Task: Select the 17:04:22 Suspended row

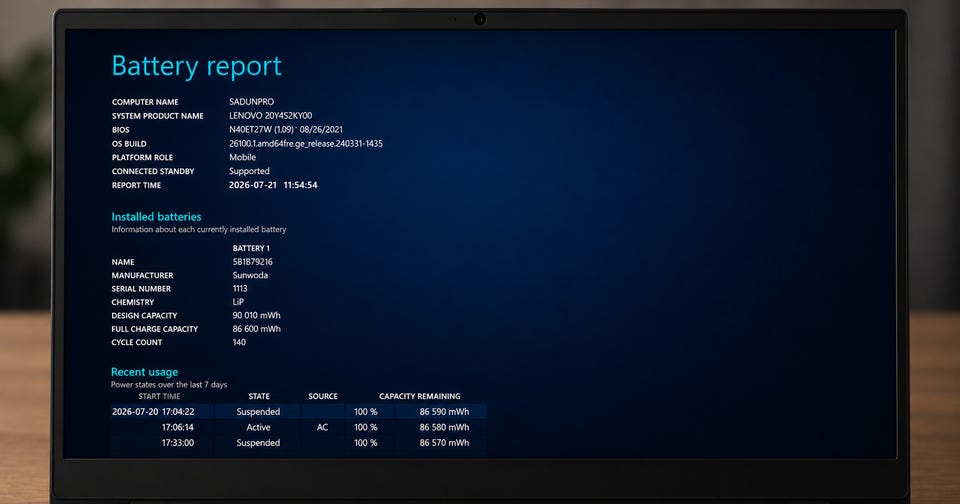Action: pos(299,412)
